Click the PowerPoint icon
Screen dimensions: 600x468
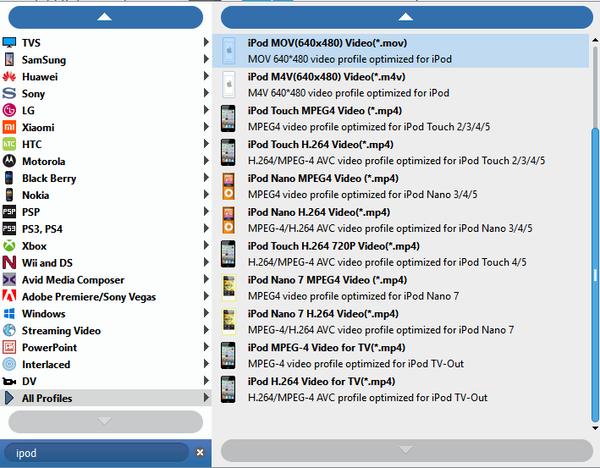point(9,347)
